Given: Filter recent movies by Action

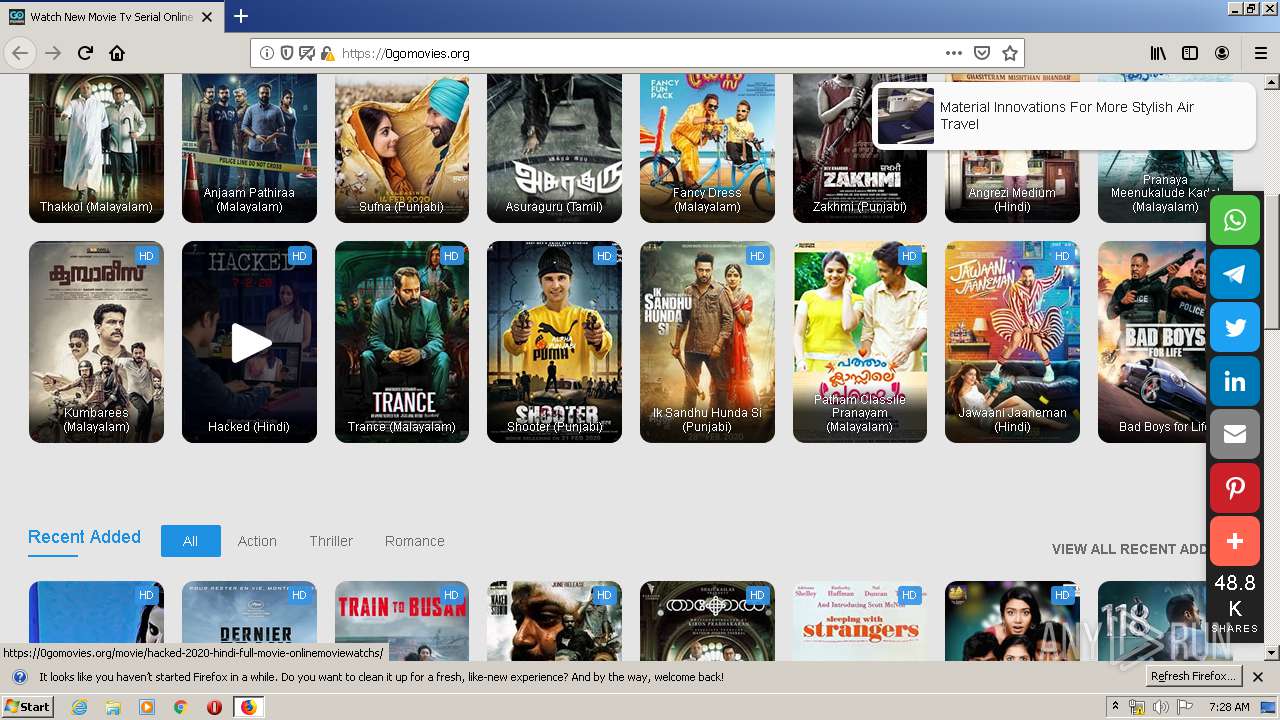Looking at the screenshot, I should 257,541.
